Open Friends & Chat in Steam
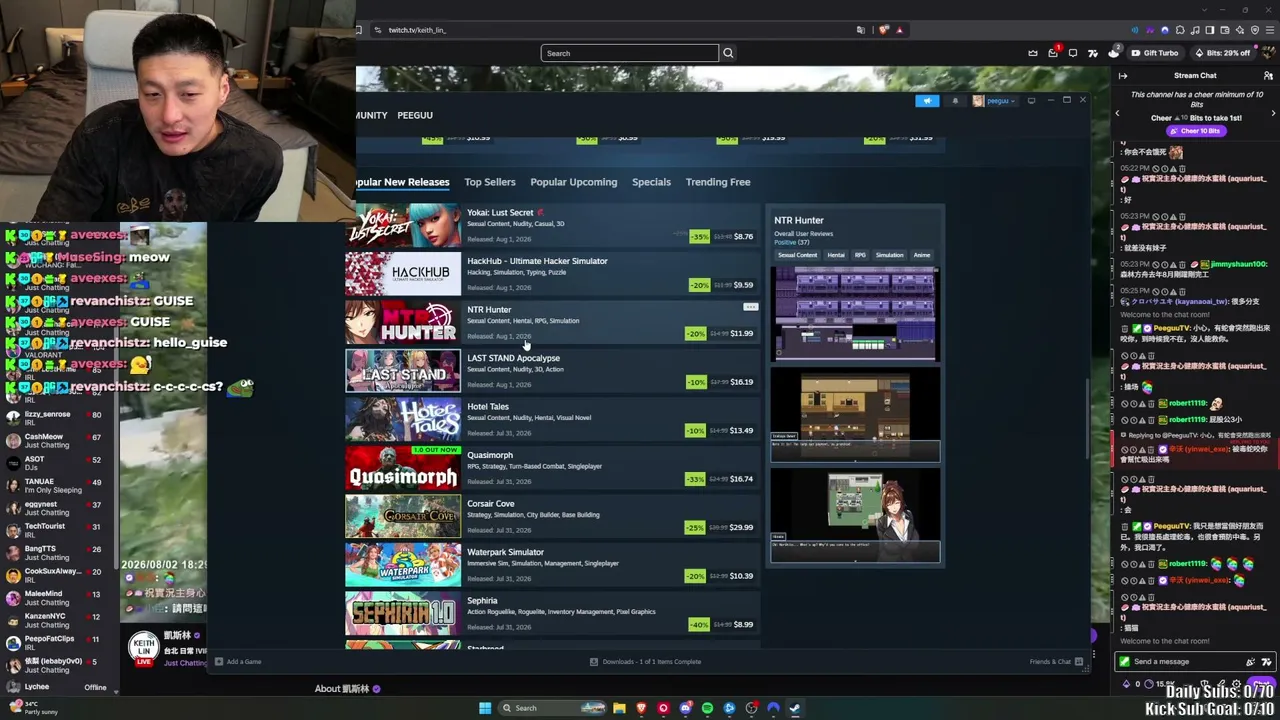Image resolution: width=1280 pixels, height=720 pixels. [x=1056, y=661]
